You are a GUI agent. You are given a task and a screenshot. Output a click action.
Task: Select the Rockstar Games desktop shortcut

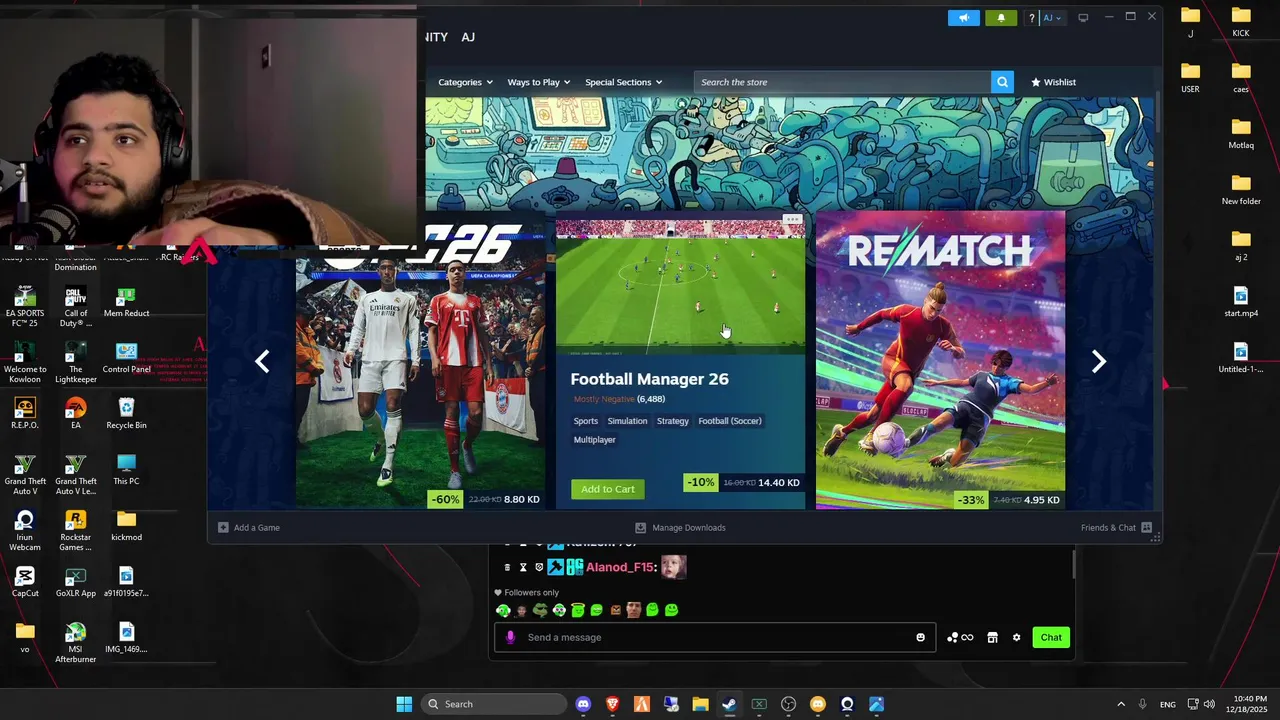coord(75,530)
